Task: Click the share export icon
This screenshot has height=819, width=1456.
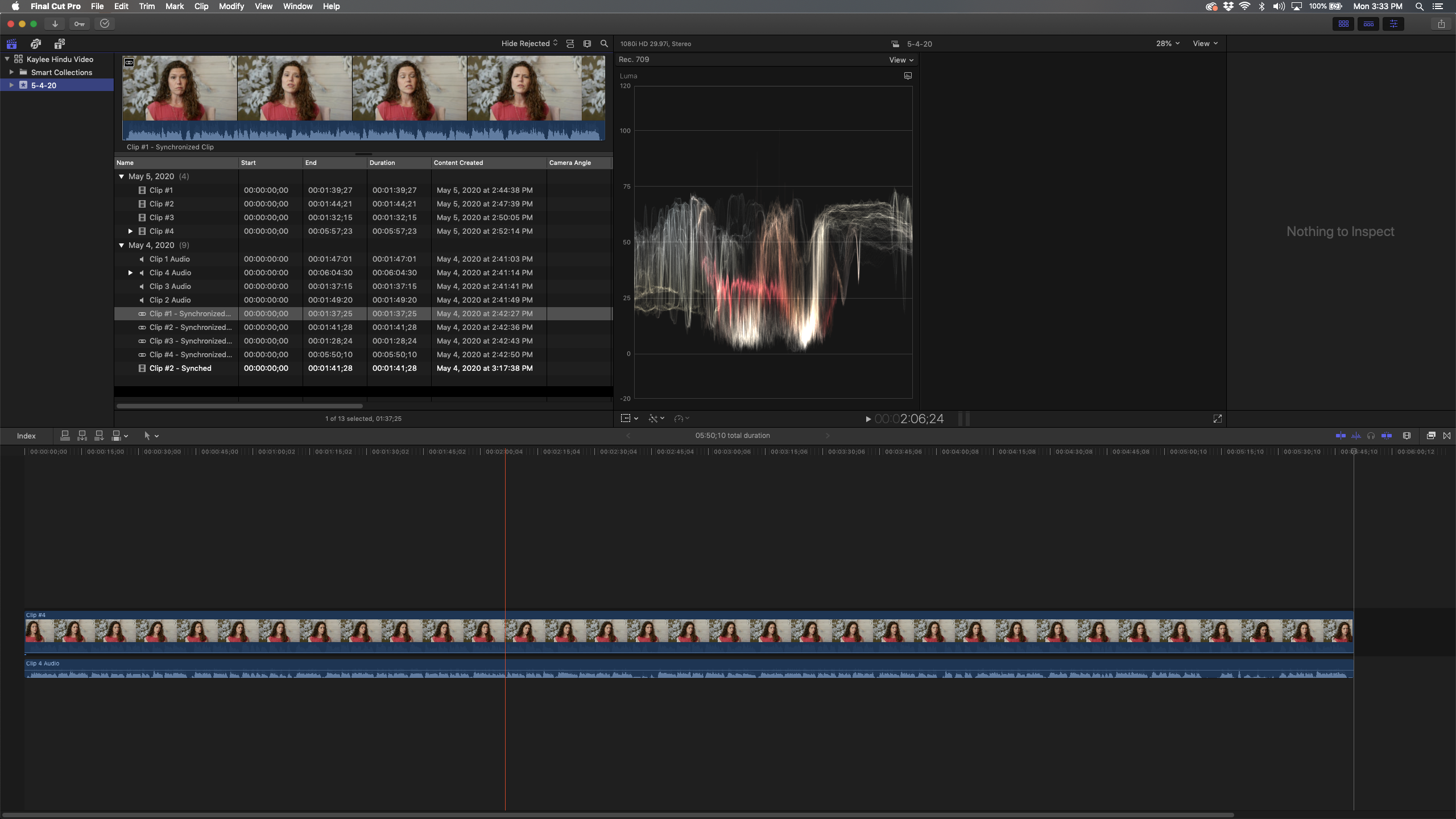Action: click(x=1441, y=24)
